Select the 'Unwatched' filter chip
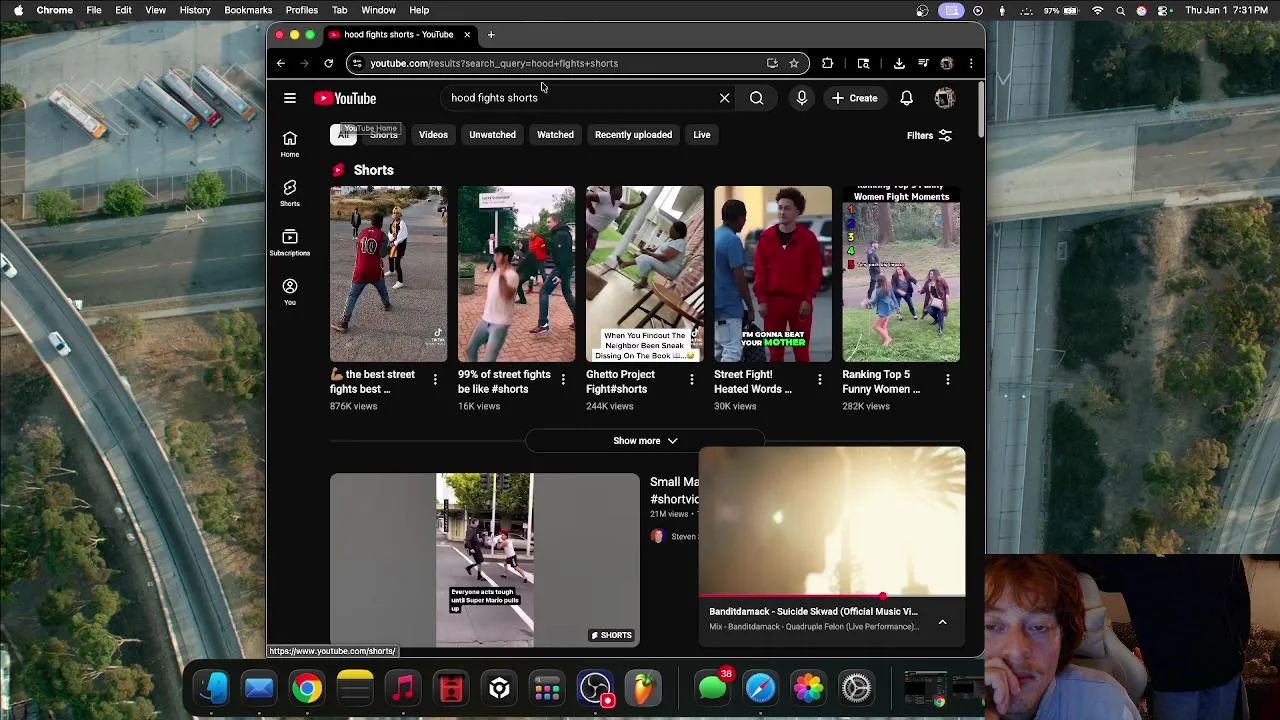The width and height of the screenshot is (1280, 720). click(x=492, y=135)
